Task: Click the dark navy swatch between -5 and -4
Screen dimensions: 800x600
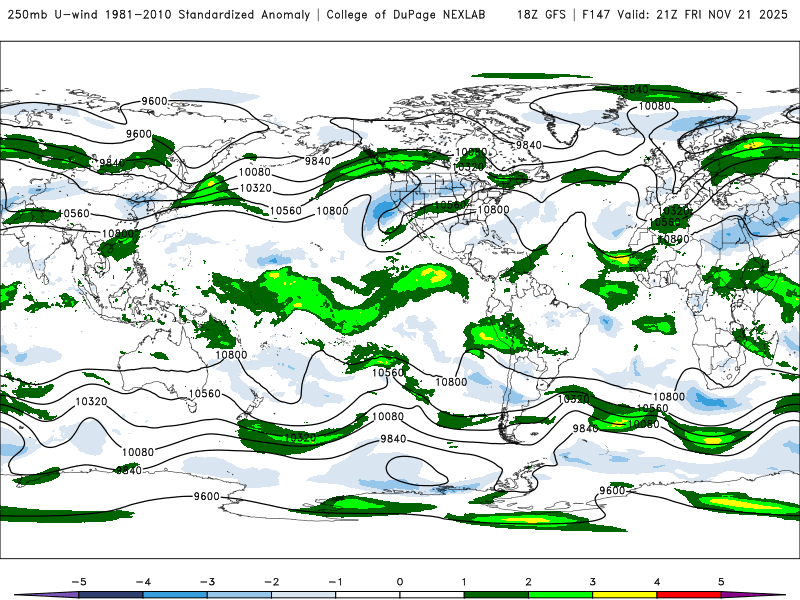Action: (111, 595)
